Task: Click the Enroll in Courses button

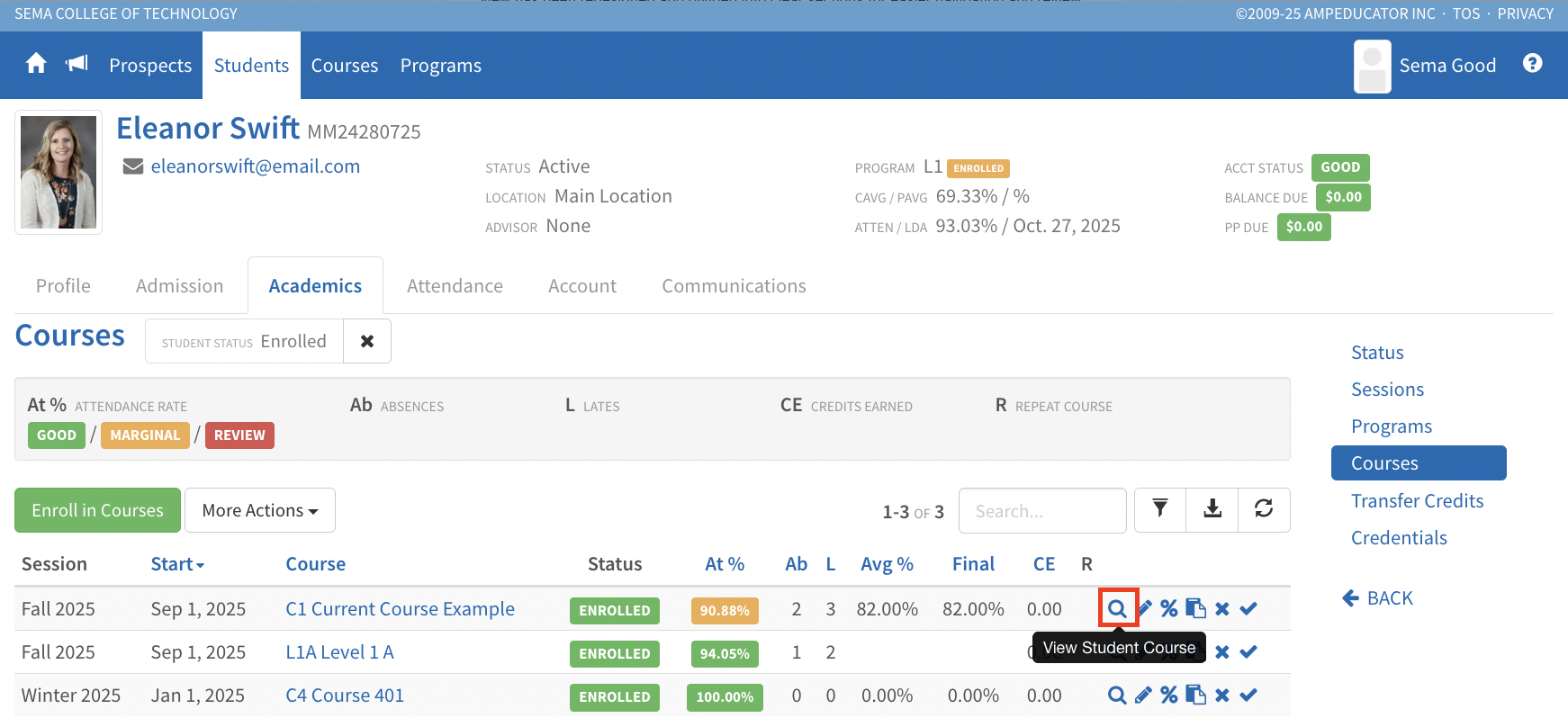Action: 97,511
